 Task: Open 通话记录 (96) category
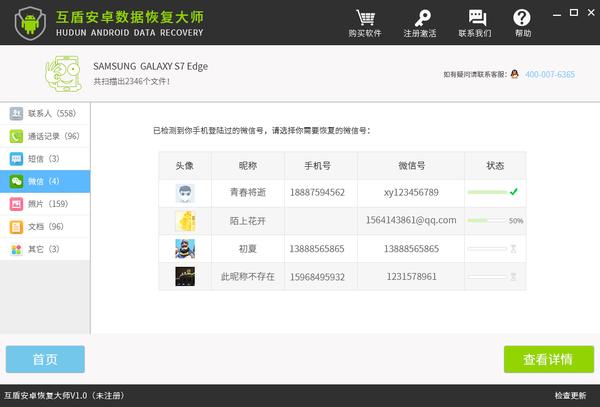45,136
